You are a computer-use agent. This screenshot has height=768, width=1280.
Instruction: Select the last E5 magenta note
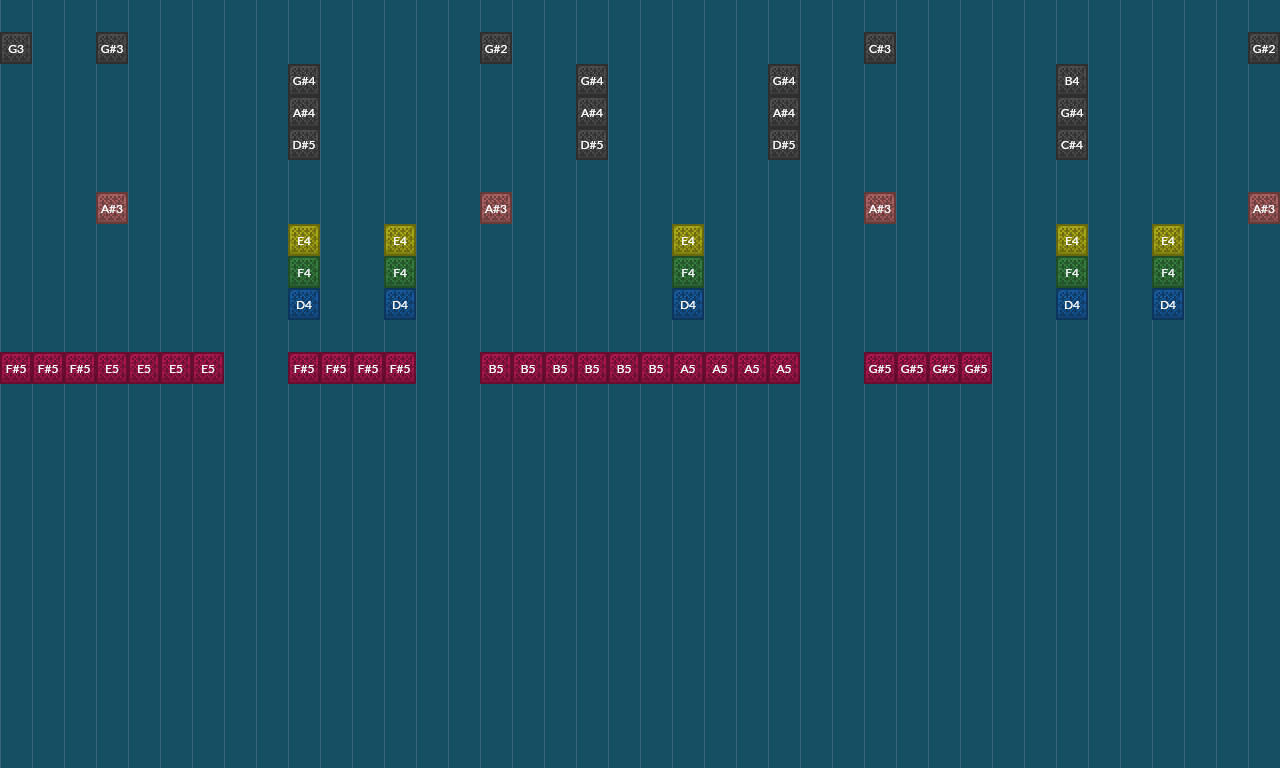point(208,368)
